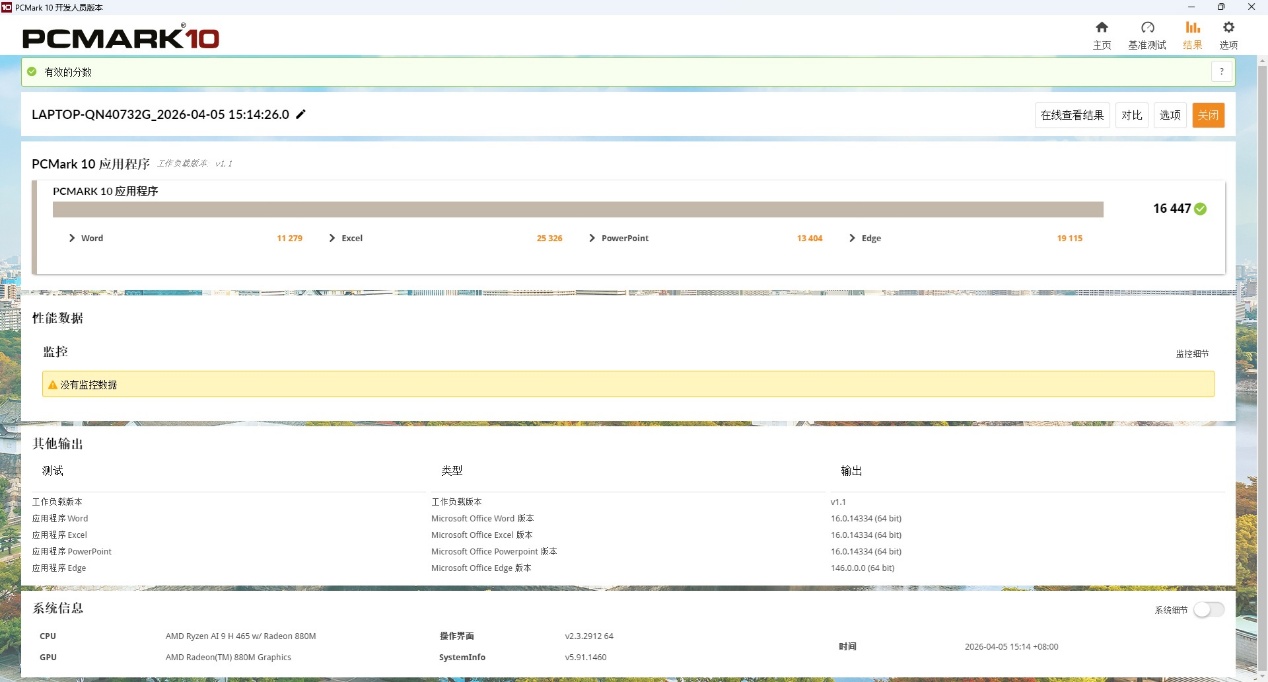Click the PowerPoint score 13 404
The image size is (1268, 682).
pos(810,238)
